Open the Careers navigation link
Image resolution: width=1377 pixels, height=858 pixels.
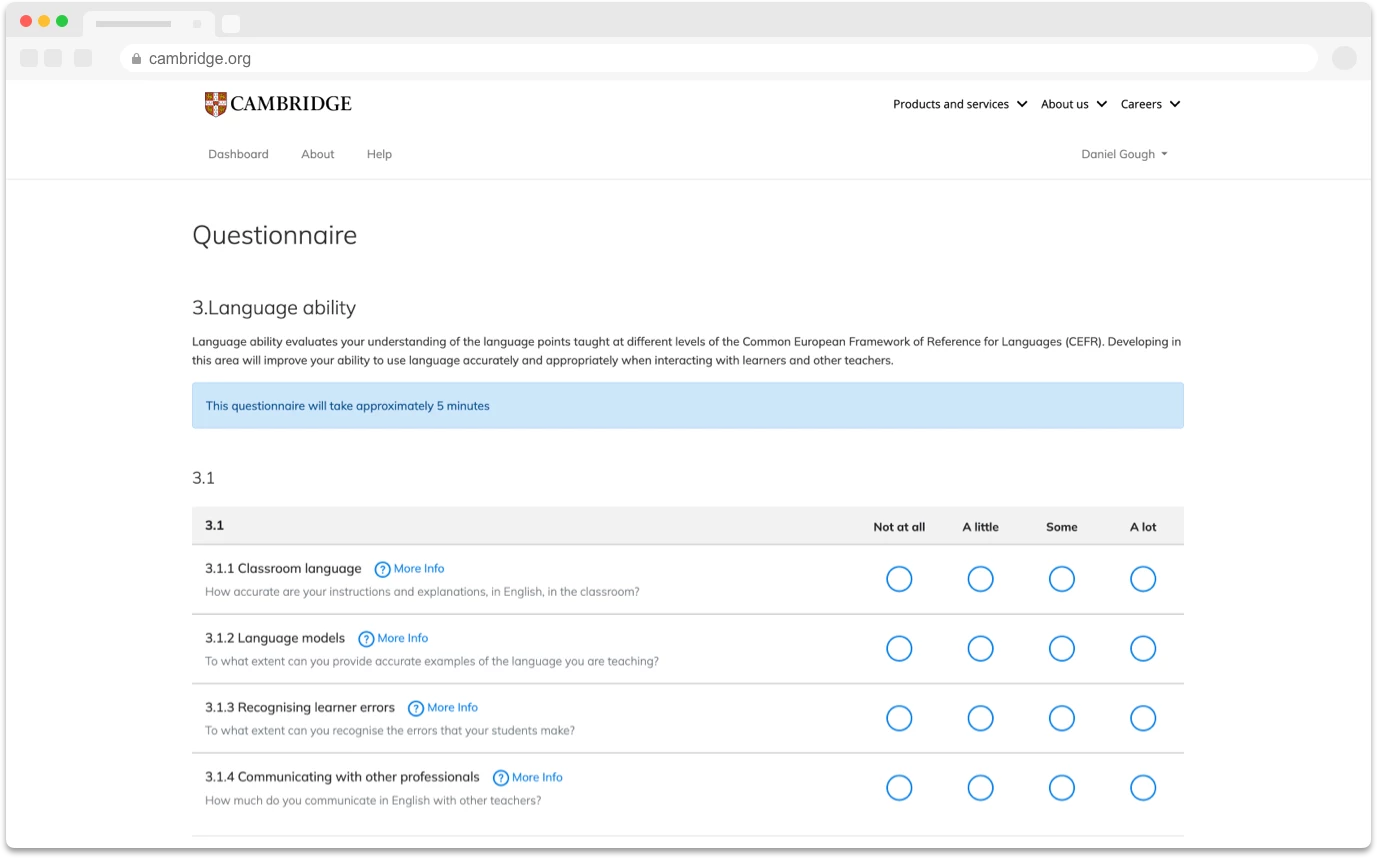1143,104
